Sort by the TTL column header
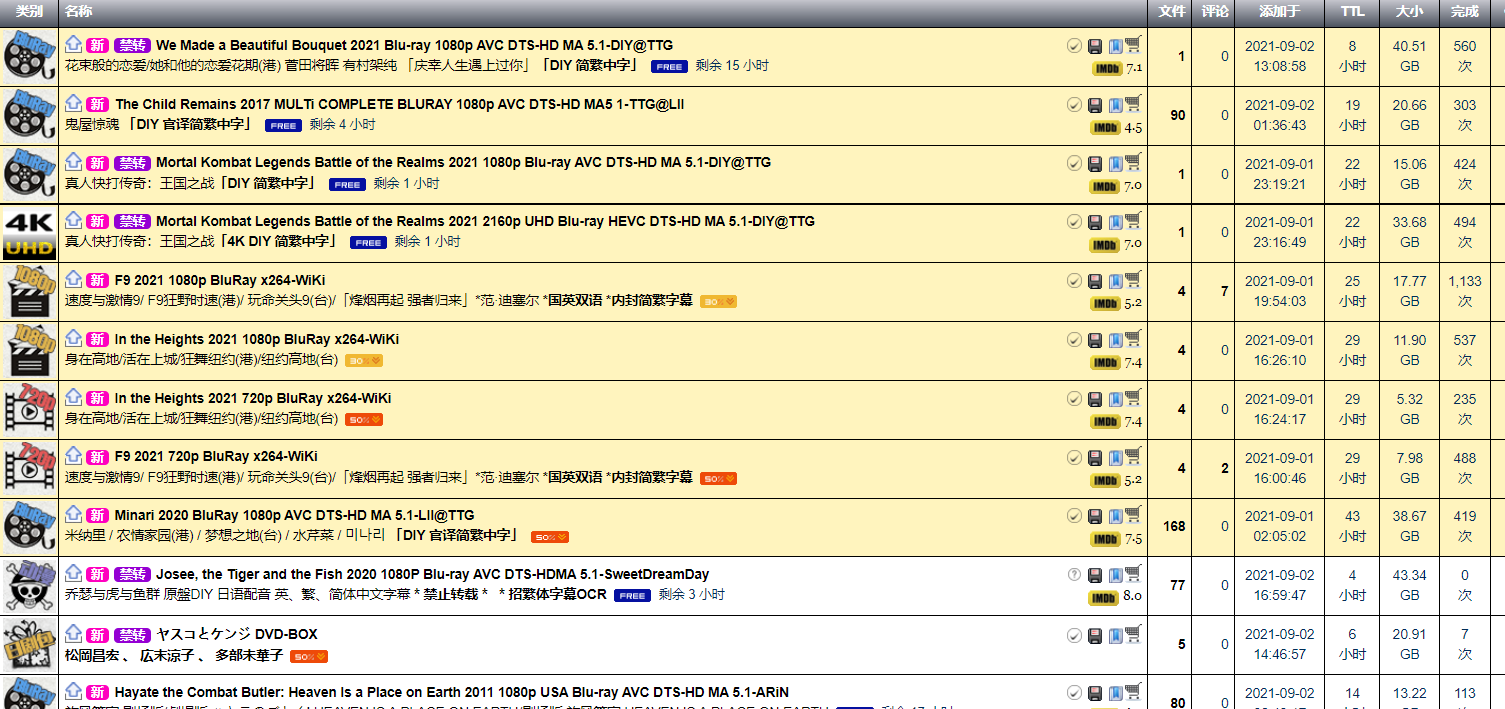 coord(1351,11)
